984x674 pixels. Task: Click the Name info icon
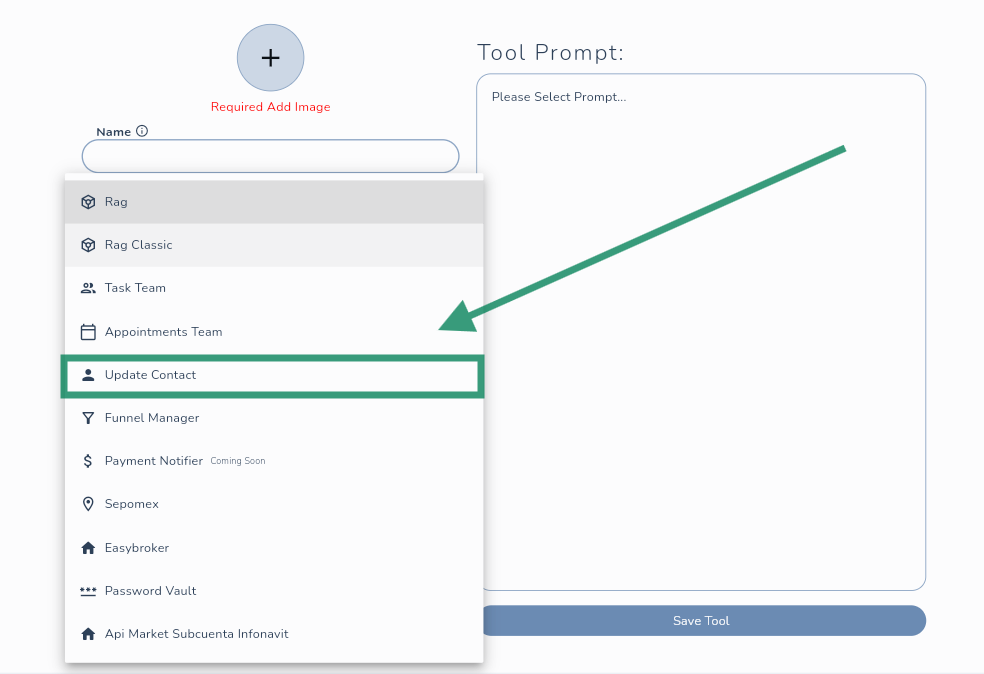[142, 131]
